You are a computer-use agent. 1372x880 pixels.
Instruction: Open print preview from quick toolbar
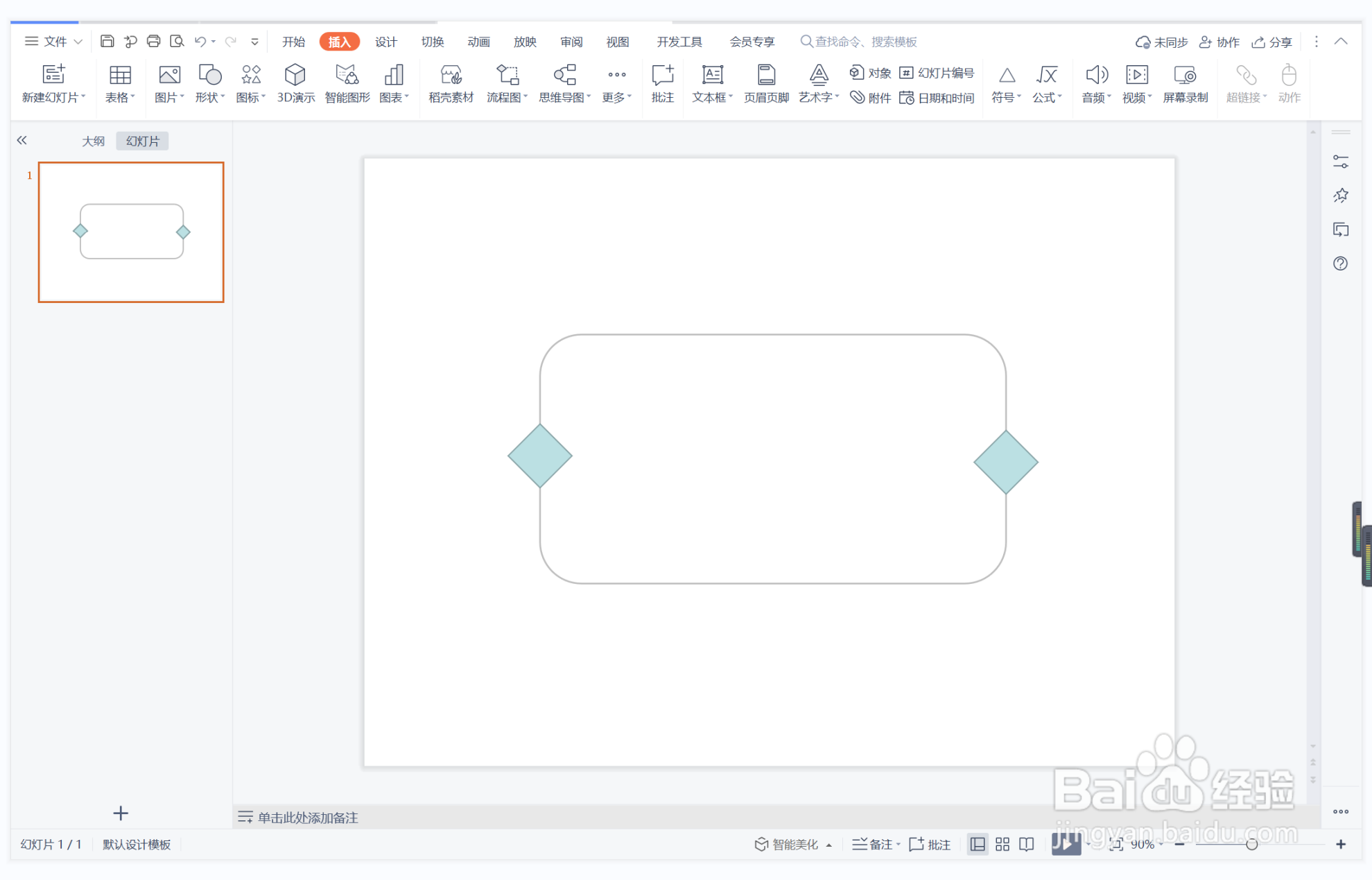[177, 42]
